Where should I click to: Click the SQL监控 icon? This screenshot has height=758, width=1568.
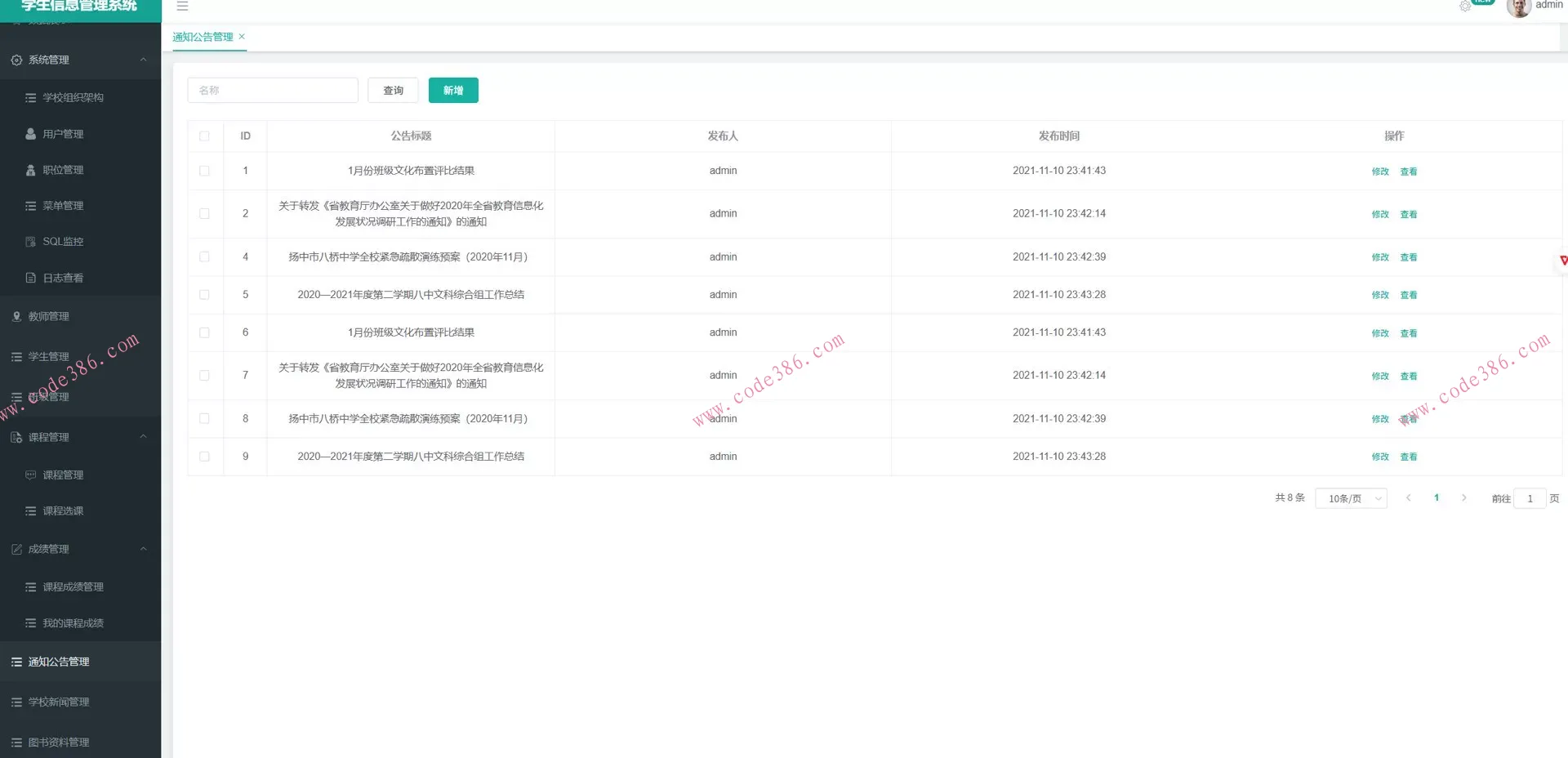click(31, 242)
